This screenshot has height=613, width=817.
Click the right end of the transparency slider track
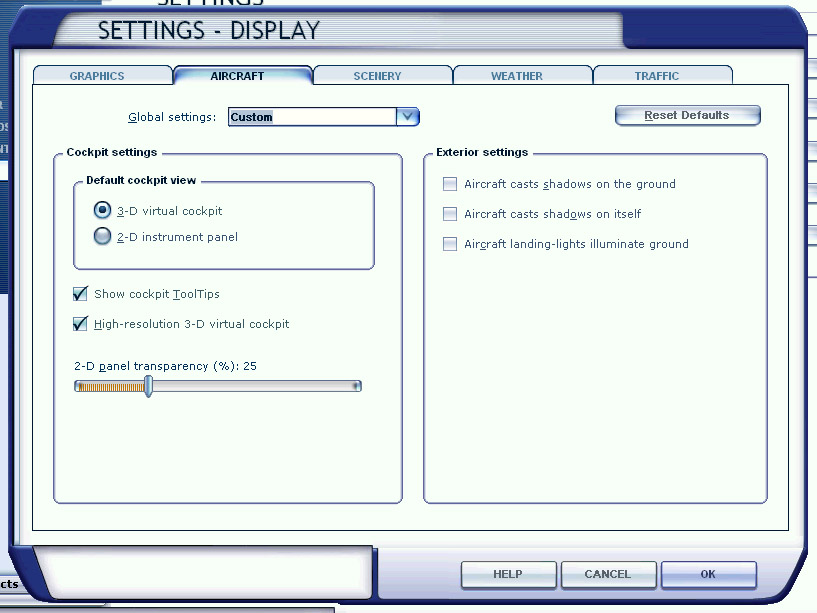coord(356,386)
